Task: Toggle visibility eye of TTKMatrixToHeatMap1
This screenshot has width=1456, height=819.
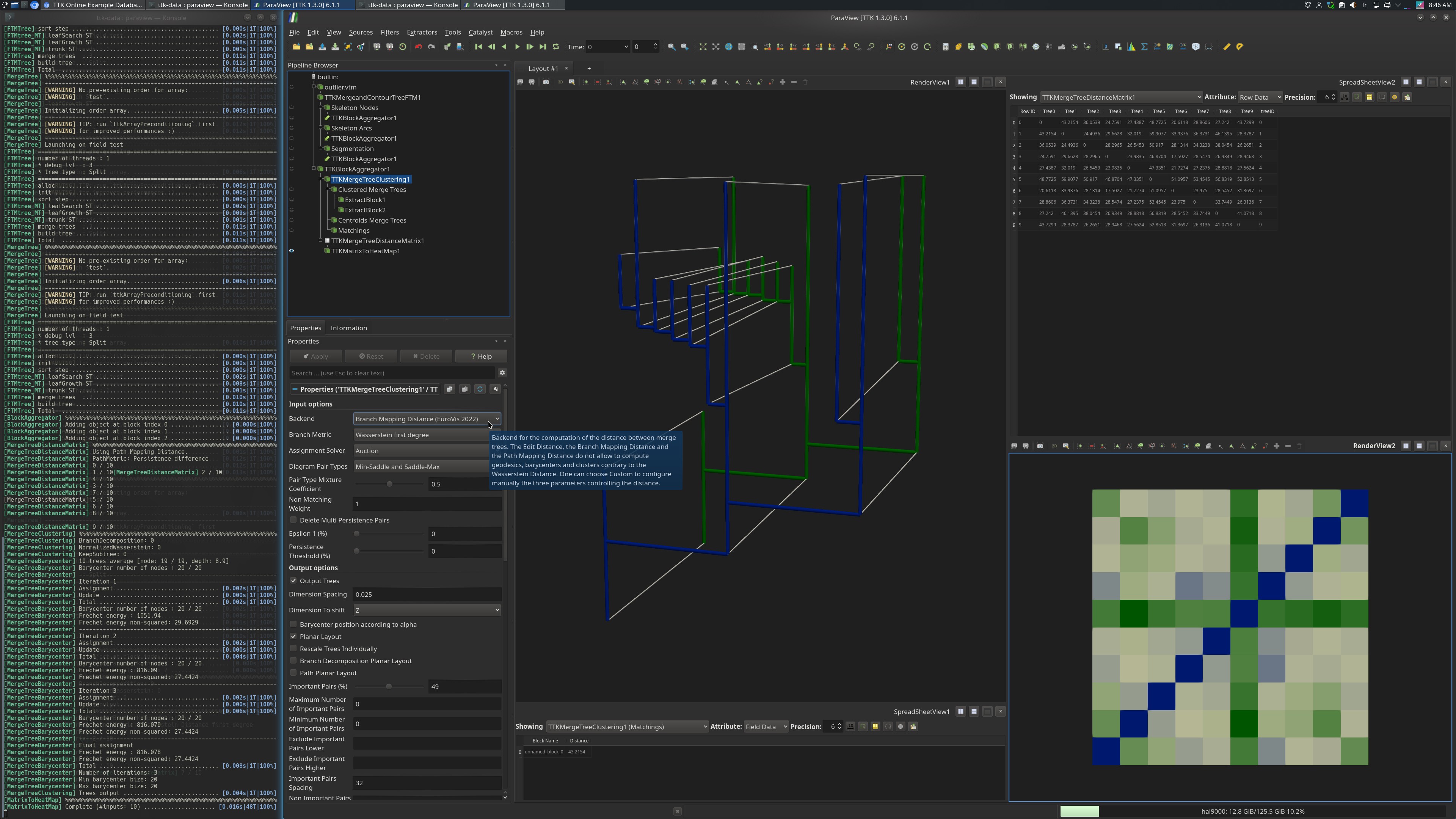Action: point(292,251)
